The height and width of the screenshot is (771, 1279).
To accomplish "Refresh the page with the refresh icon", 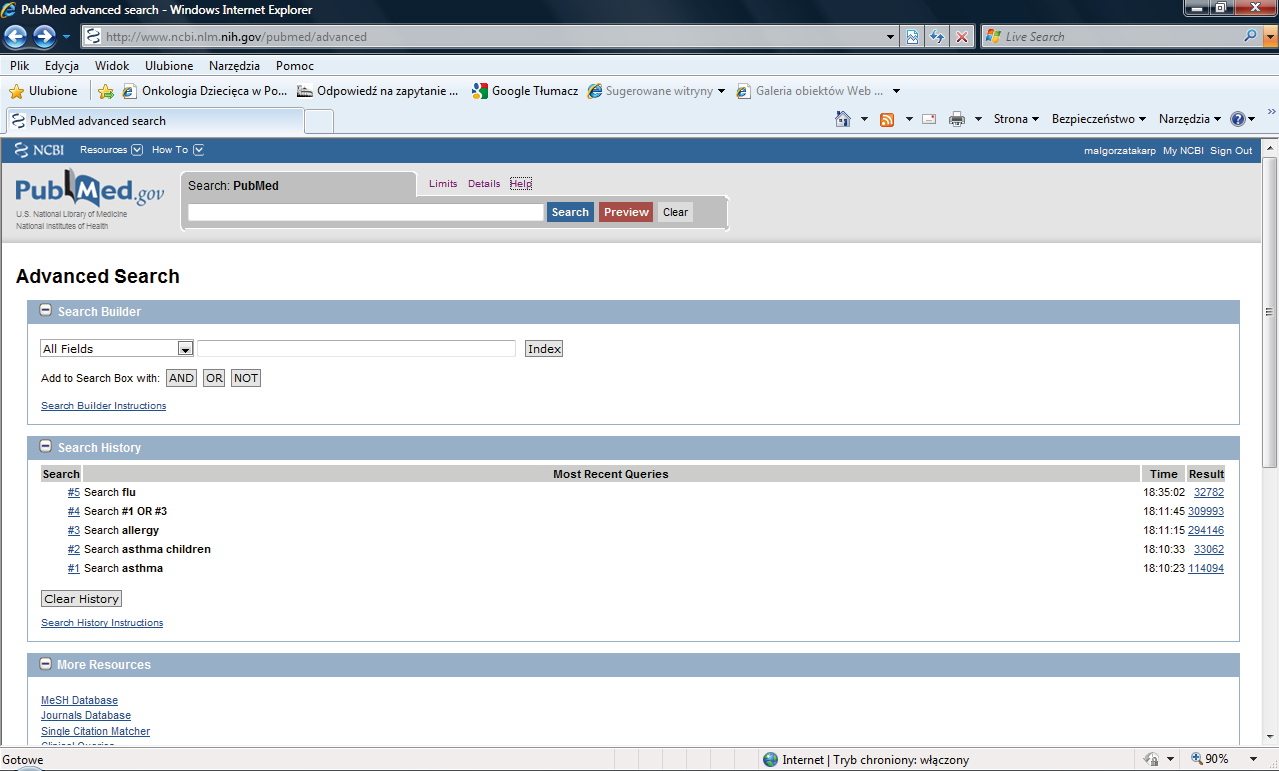I will [937, 37].
